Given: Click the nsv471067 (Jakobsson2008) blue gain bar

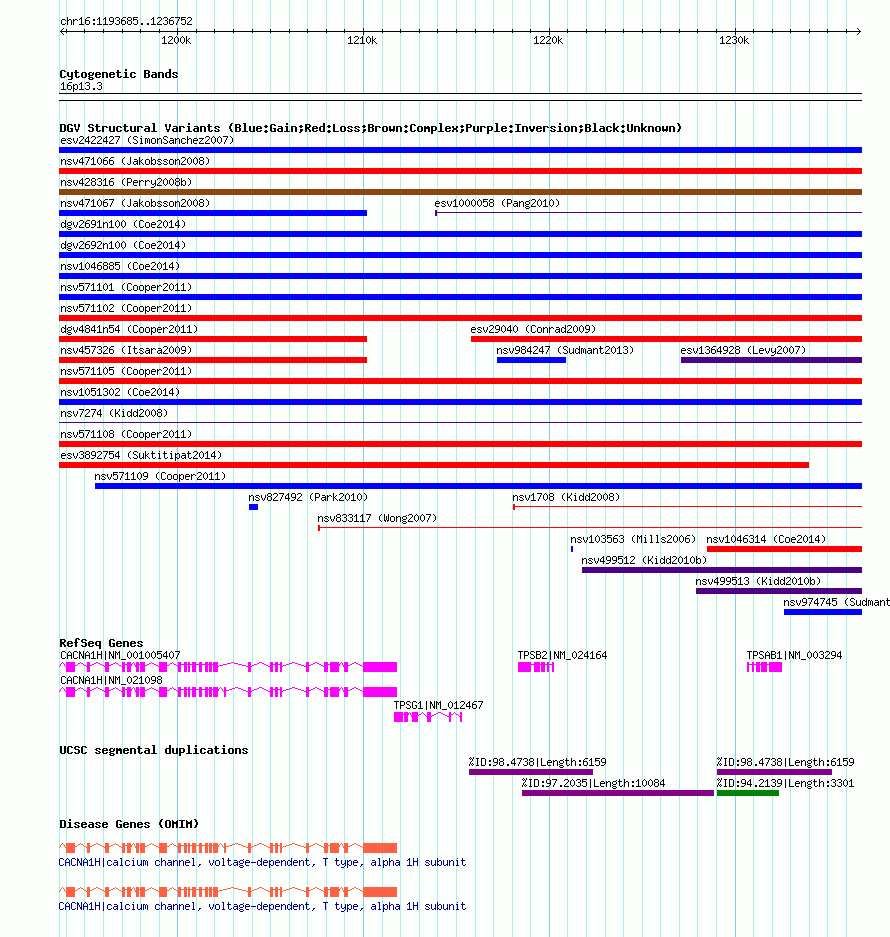Looking at the screenshot, I should 213,213.
